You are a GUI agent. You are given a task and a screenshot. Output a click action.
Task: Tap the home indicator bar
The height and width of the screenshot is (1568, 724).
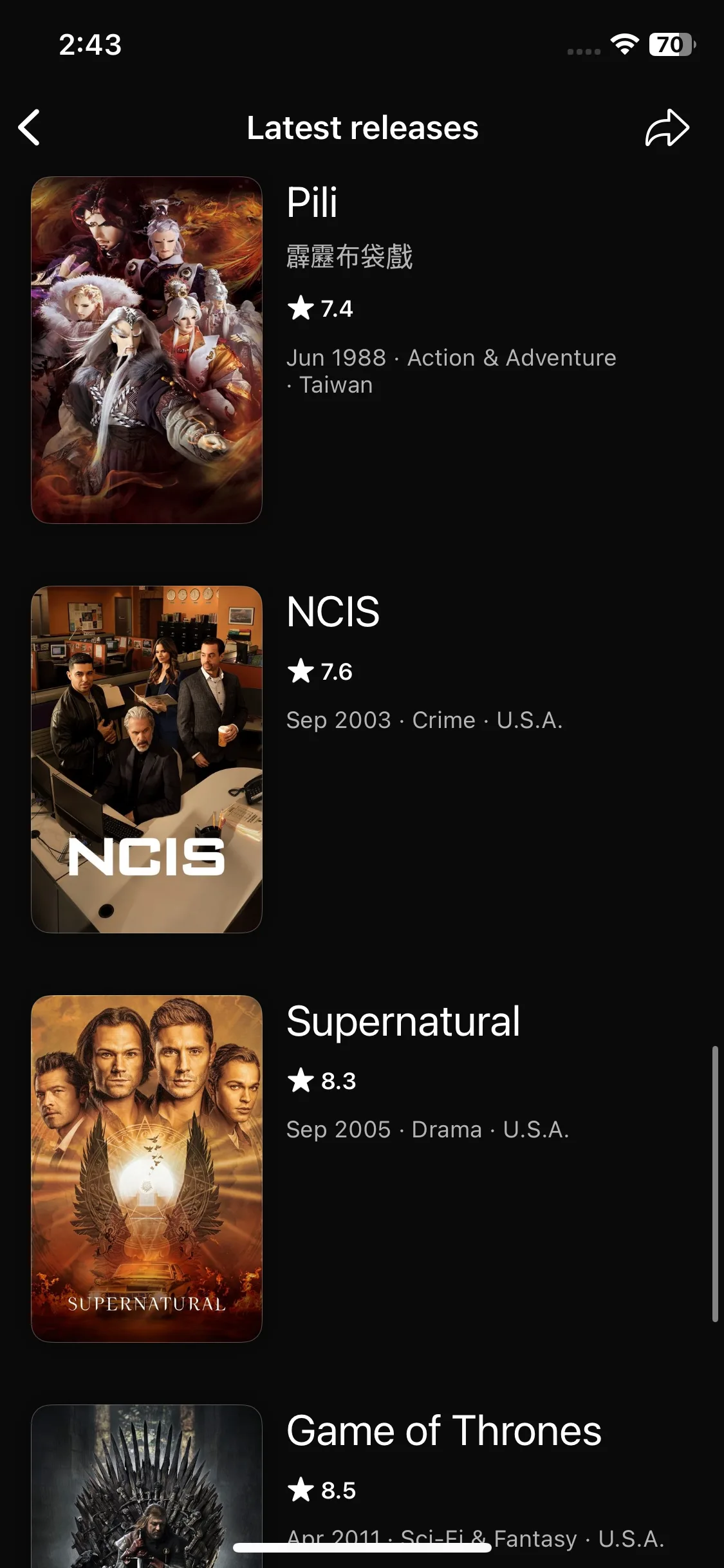tap(362, 1547)
